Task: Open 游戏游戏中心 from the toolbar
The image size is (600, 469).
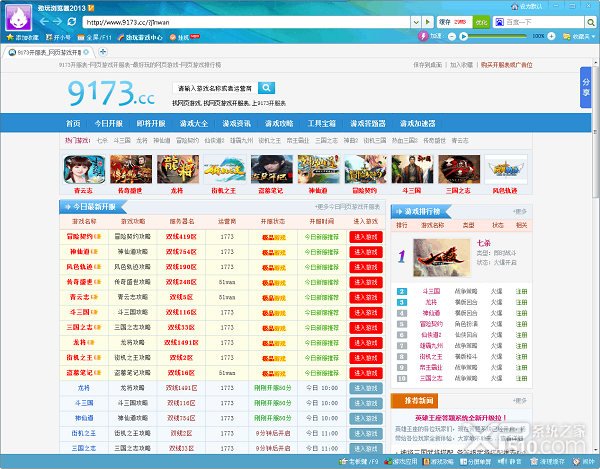Action: pos(140,37)
